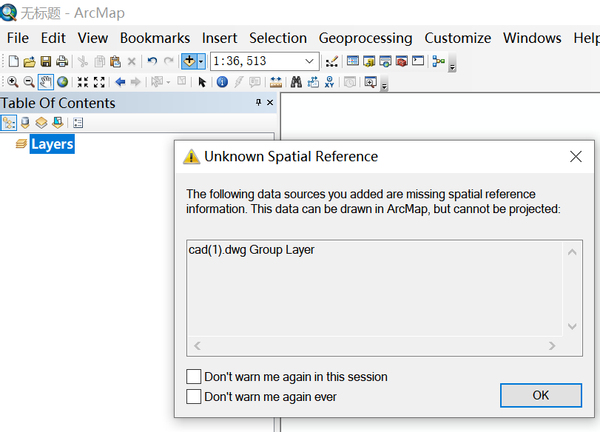
Task: Open the Bookmarks menu
Action: point(154,38)
